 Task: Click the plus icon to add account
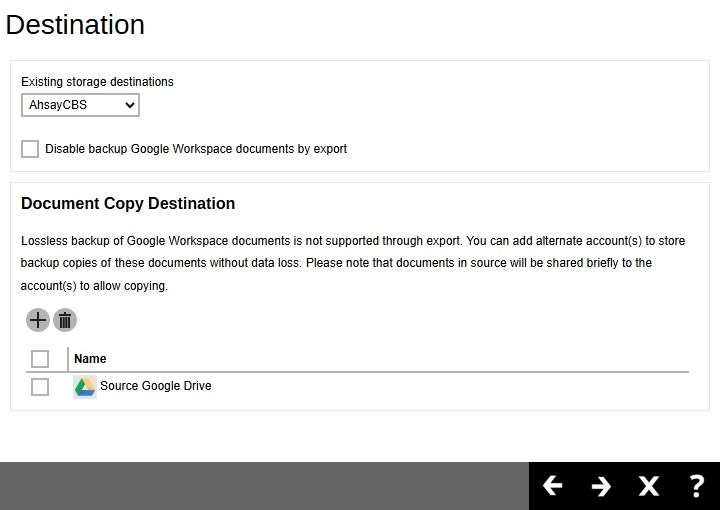coord(37,320)
